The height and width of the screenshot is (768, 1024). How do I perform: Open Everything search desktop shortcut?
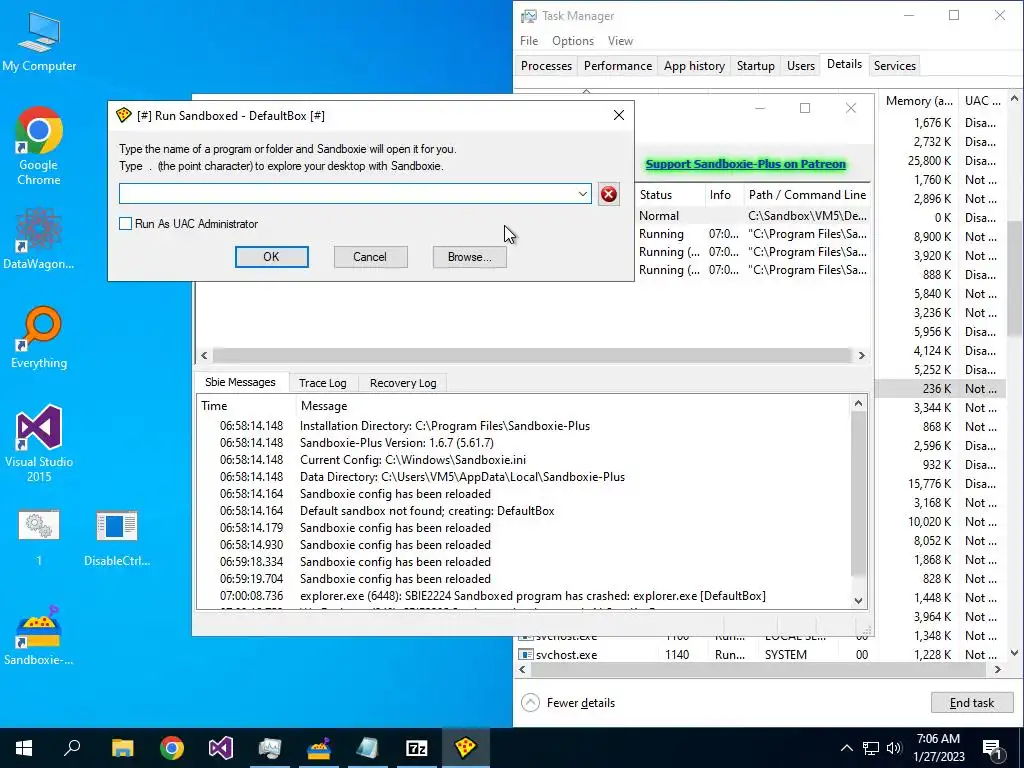(39, 338)
